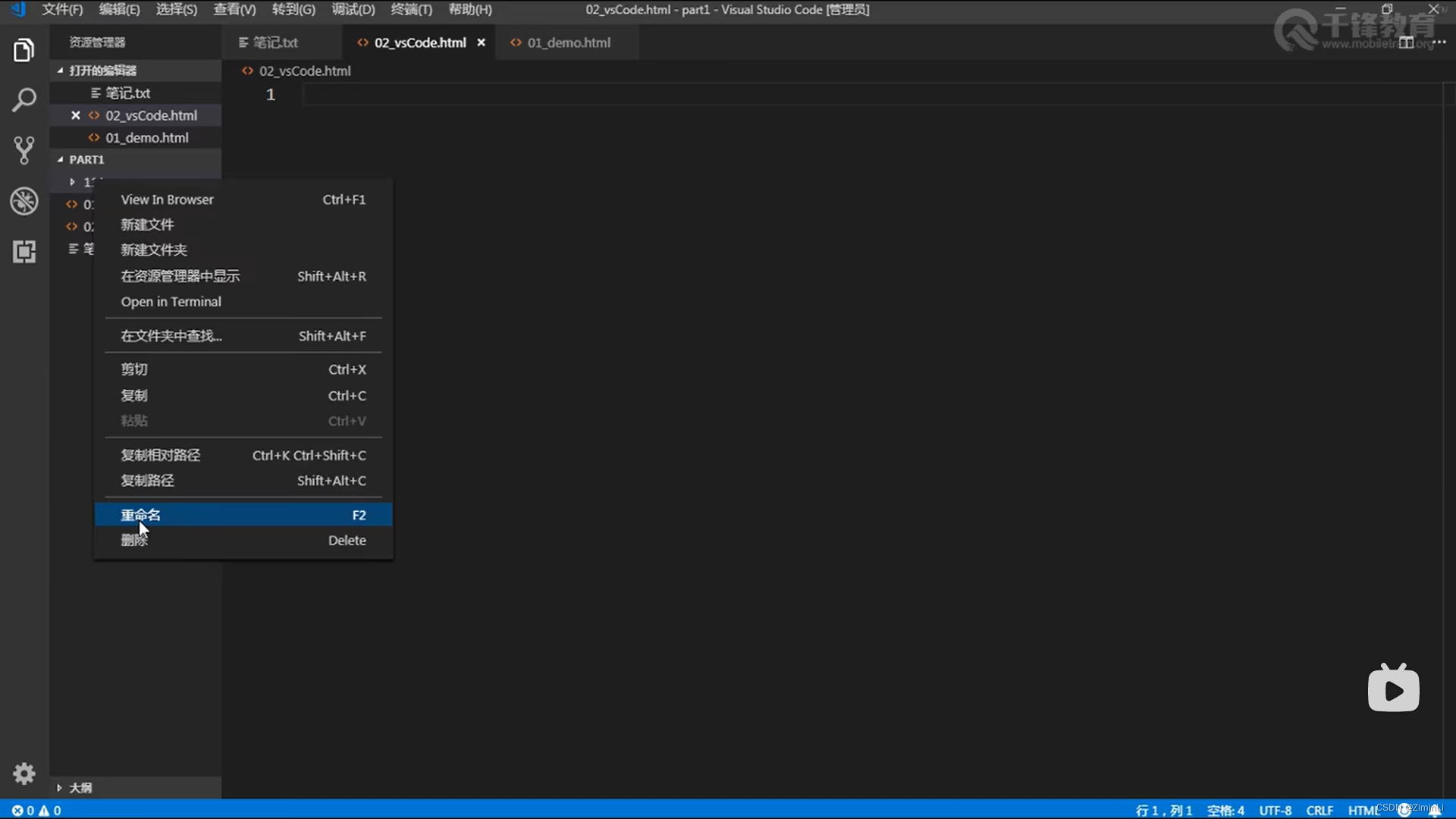Collapse the PART1 folder section

pos(61,160)
